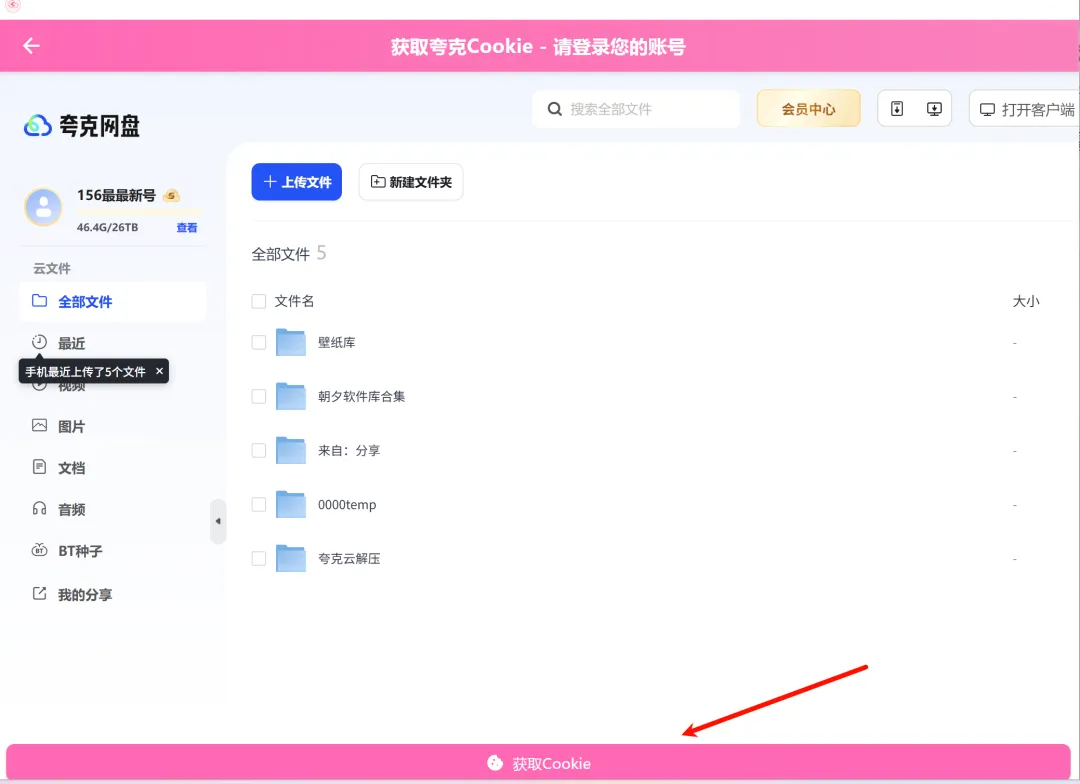Click the 0000temp folder icon
This screenshot has height=784, width=1080.
(x=291, y=504)
